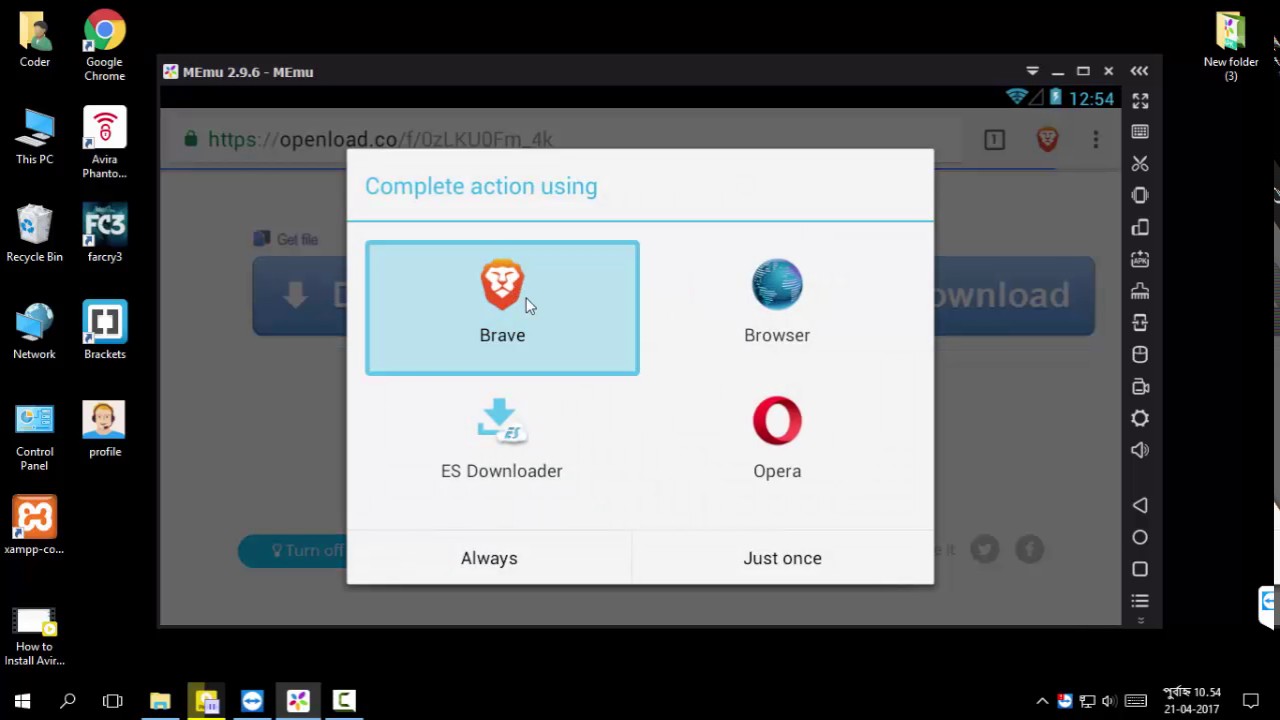Select the Network desktop icon
Image resolution: width=1280 pixels, height=720 pixels.
click(35, 331)
